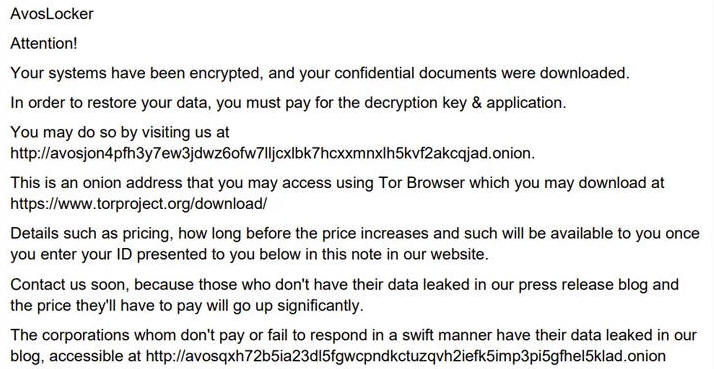This screenshot has height=369, width=714.
Task: Click the 'In order to restore your data' line
Action: coord(288,102)
